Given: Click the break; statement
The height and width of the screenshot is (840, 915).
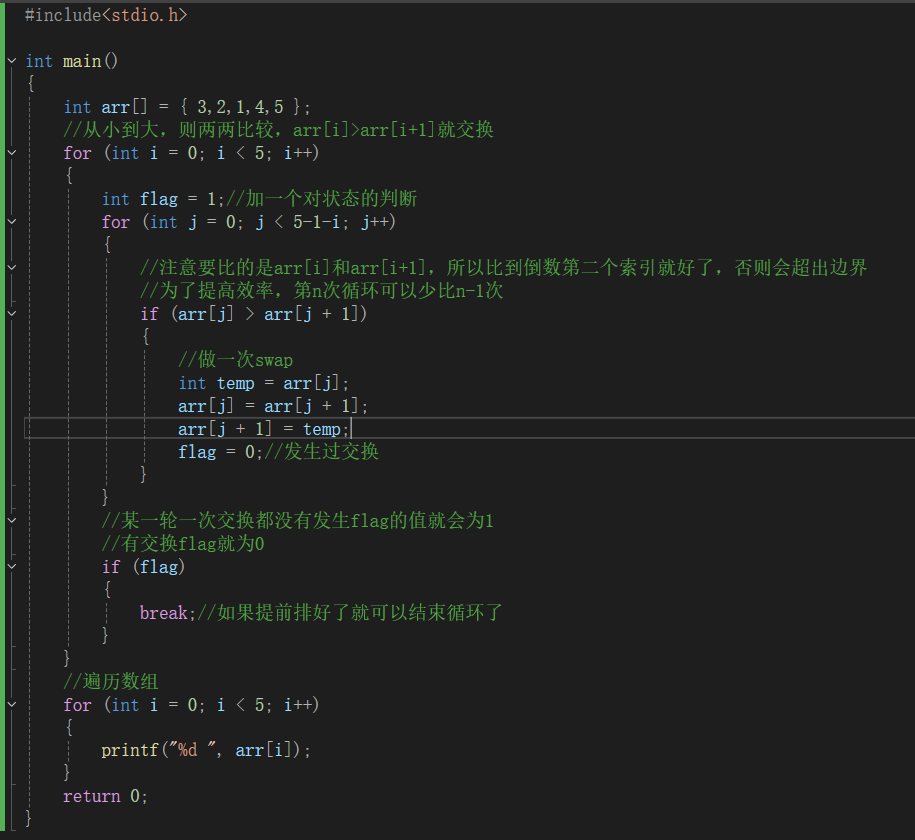Looking at the screenshot, I should [x=167, y=613].
